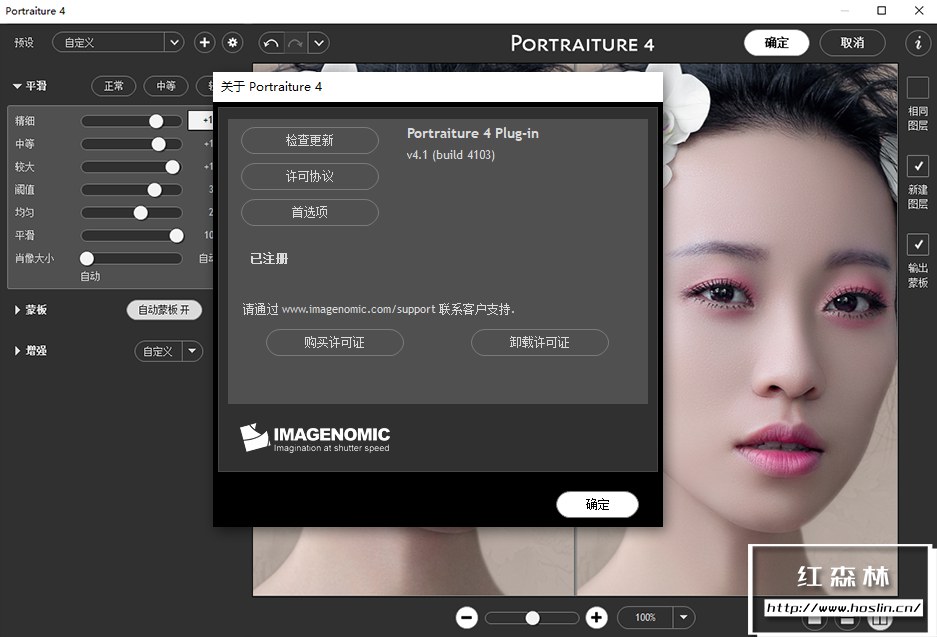Open 首选项 in the About dialog
937x637 pixels.
pyautogui.click(x=310, y=212)
